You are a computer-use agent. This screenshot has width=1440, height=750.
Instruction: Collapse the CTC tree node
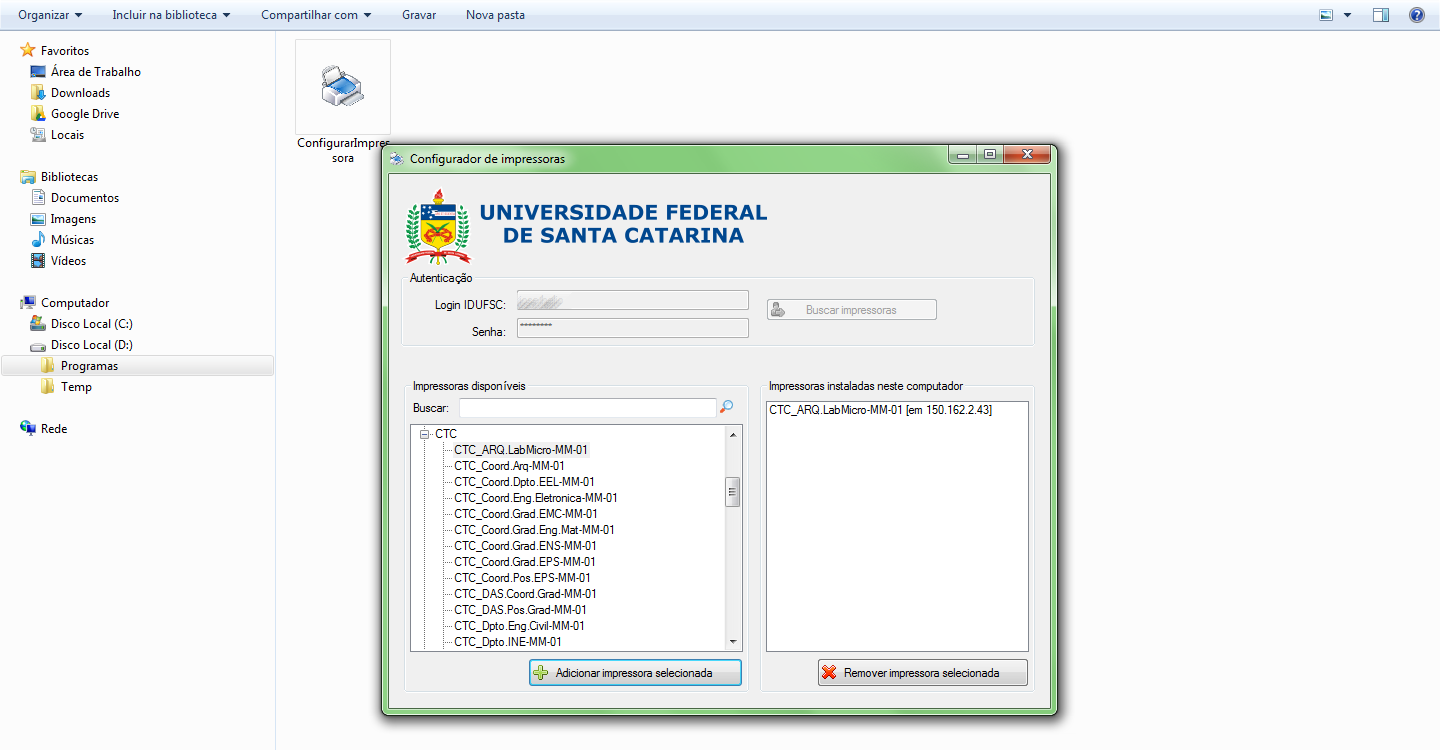[x=424, y=434]
